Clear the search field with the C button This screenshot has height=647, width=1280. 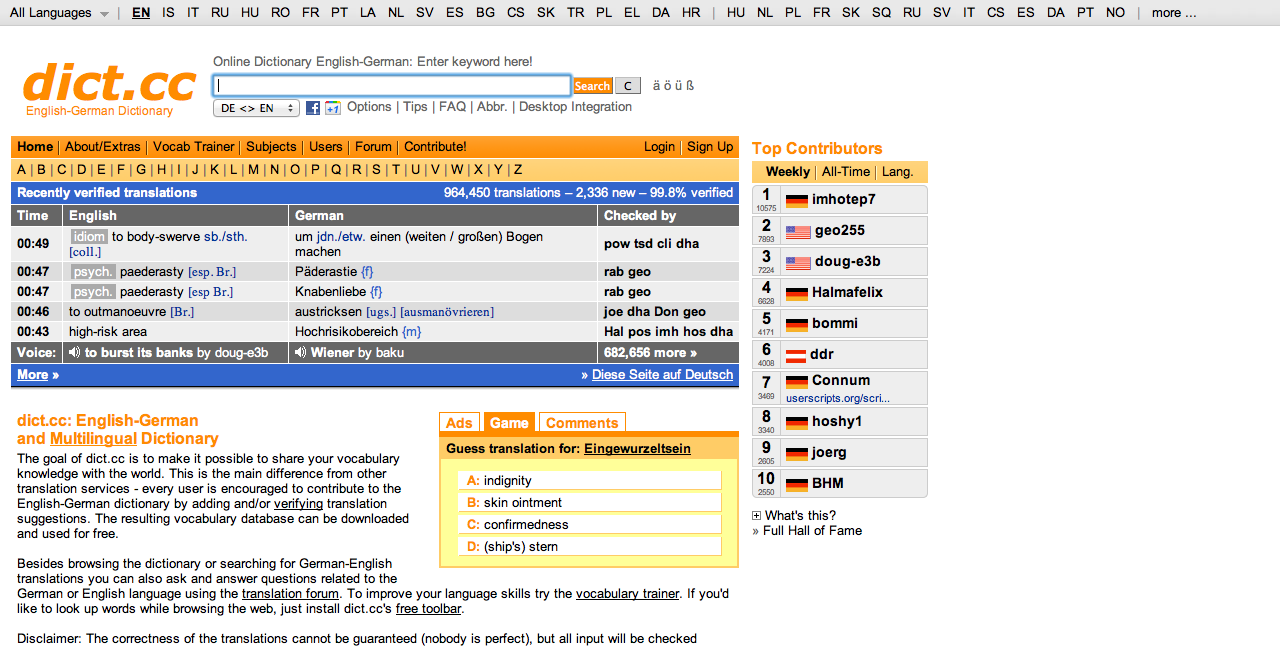pyautogui.click(x=627, y=86)
